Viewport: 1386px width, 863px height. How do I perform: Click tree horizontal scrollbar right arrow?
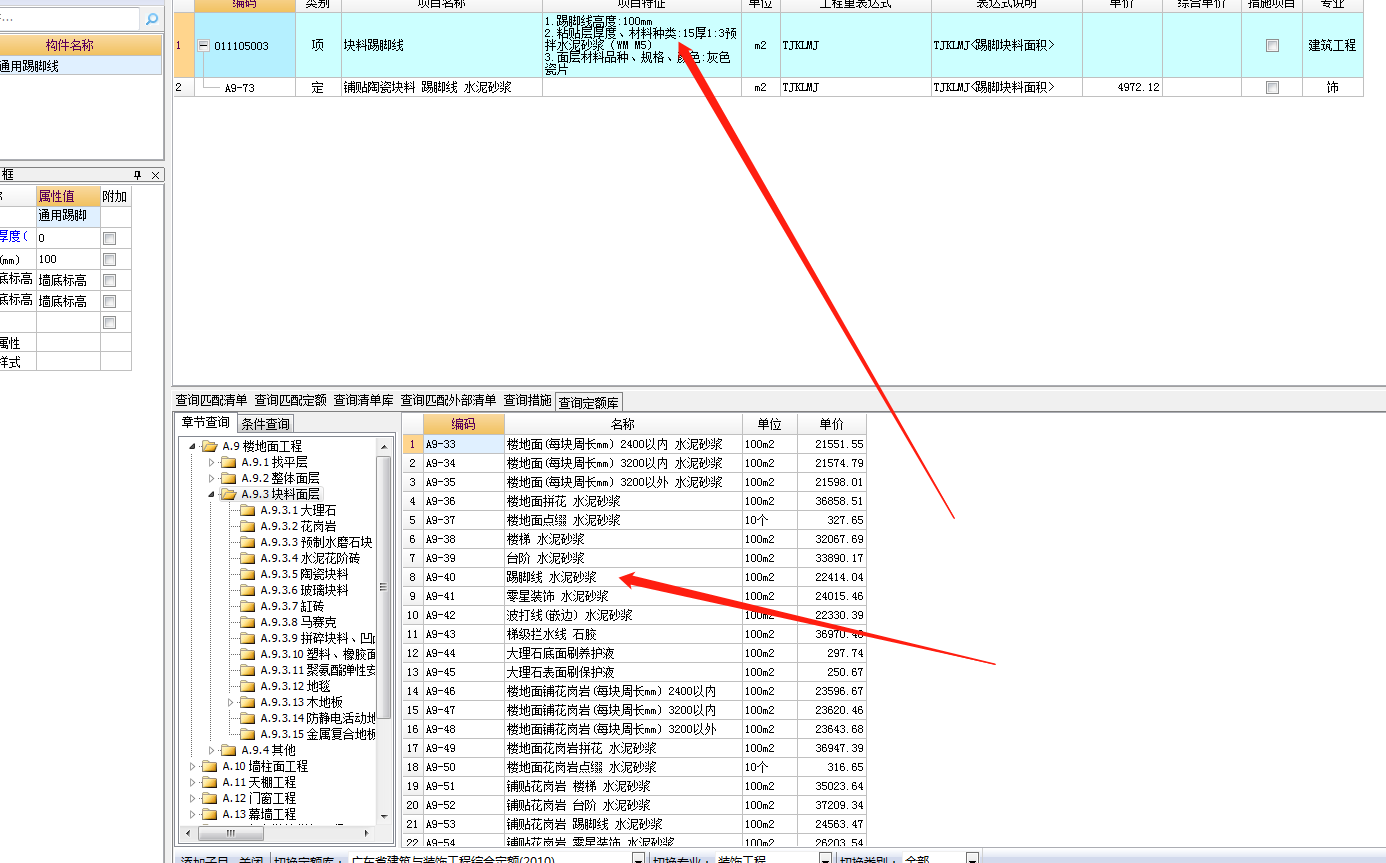pyautogui.click(x=367, y=833)
